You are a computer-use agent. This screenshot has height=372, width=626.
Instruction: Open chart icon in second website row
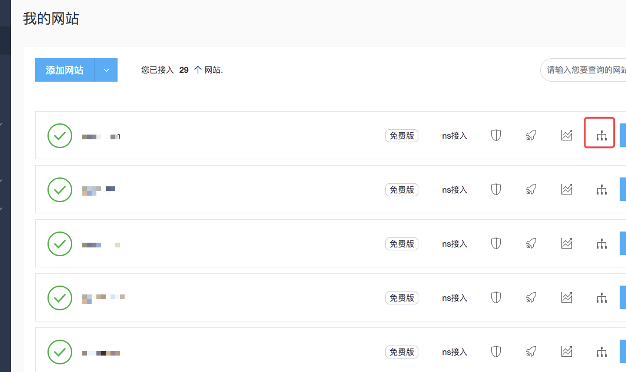point(566,189)
